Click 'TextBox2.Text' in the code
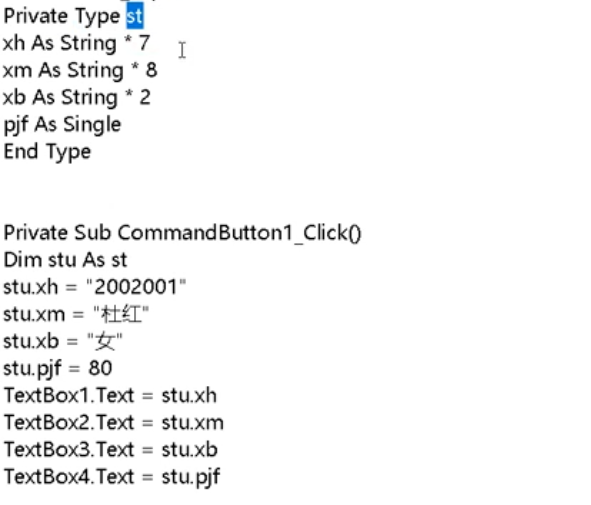 [x=69, y=422]
